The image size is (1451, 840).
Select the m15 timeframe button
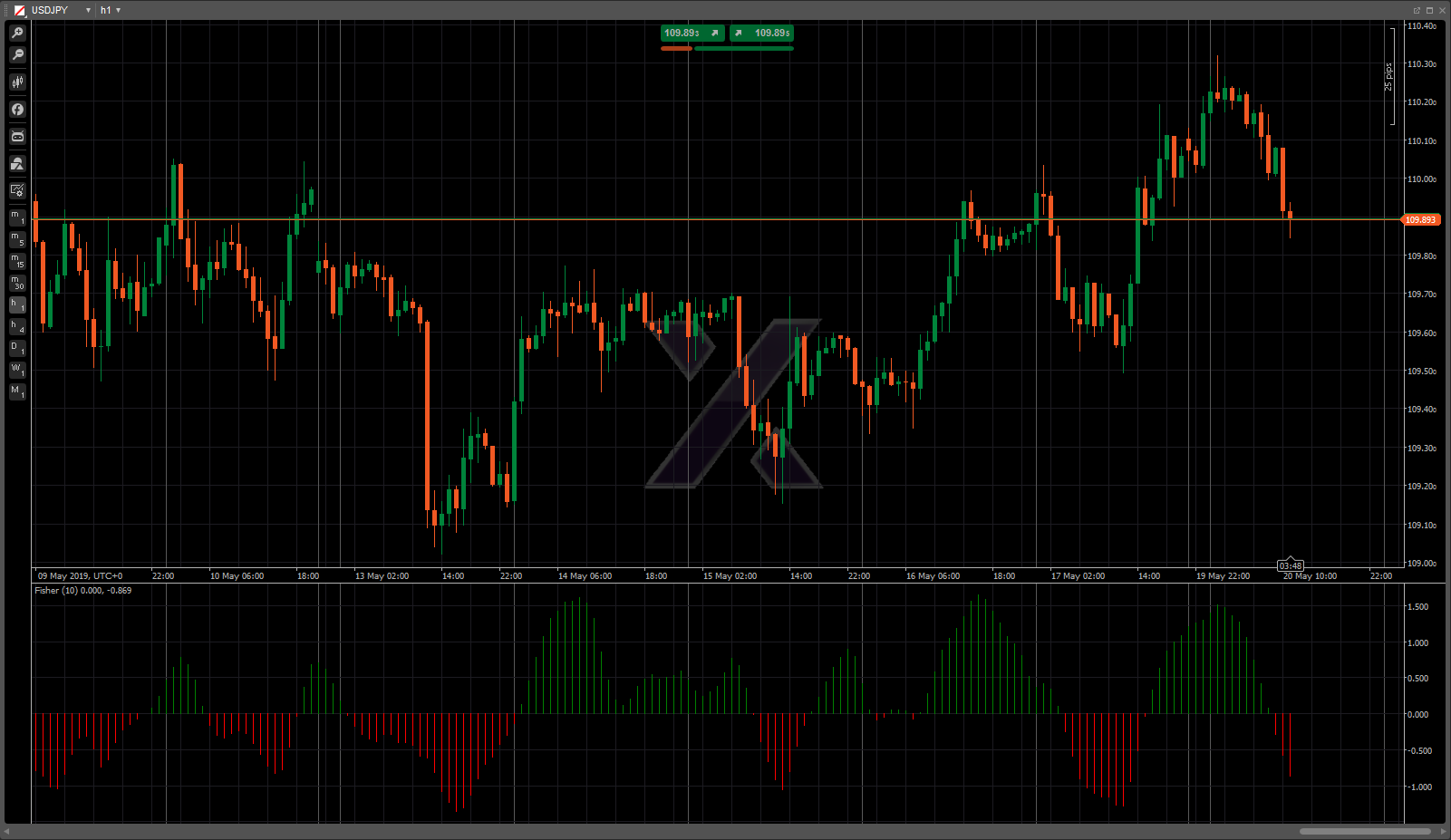click(x=17, y=261)
